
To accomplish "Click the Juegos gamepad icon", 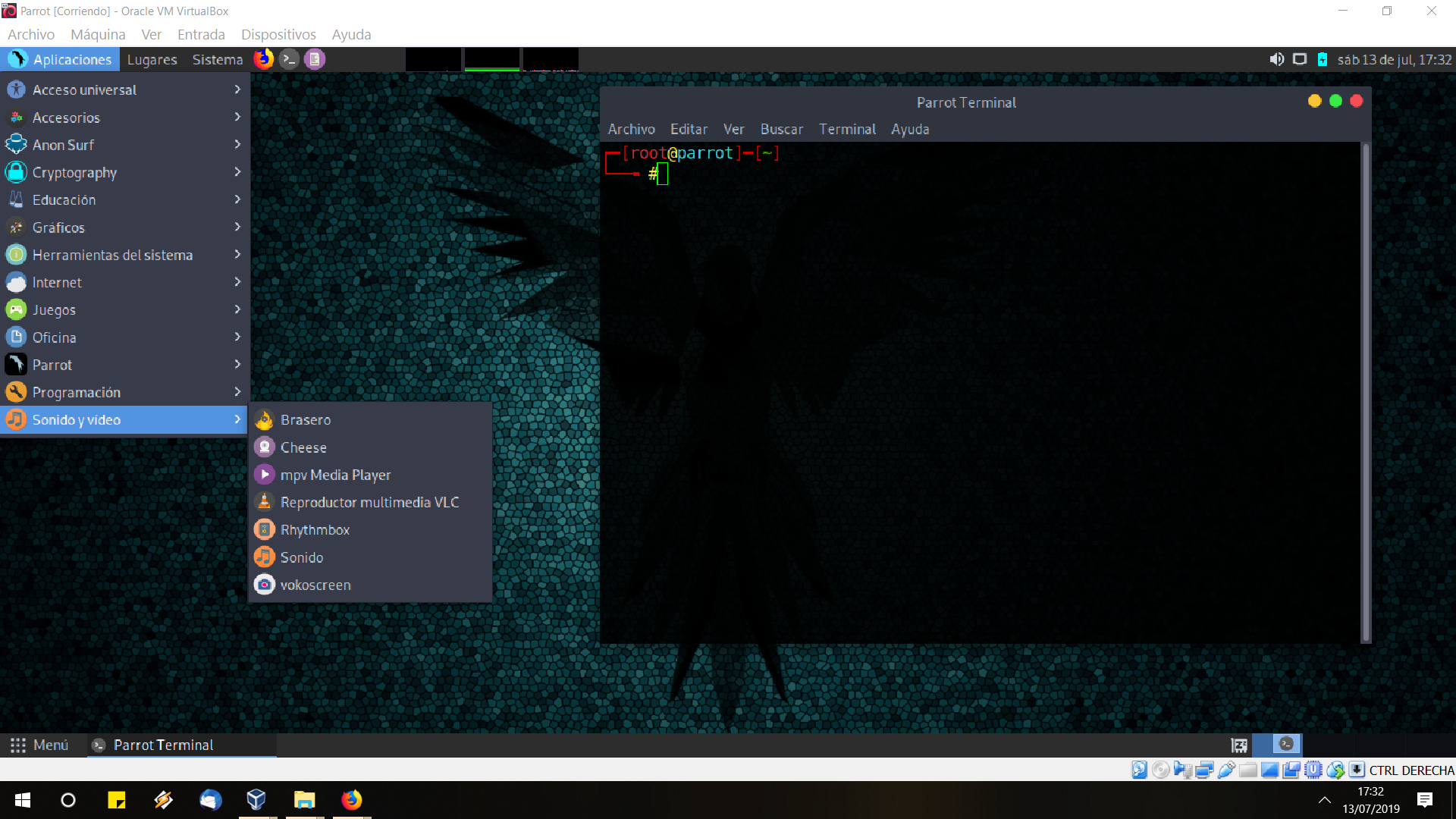I will (x=16, y=309).
